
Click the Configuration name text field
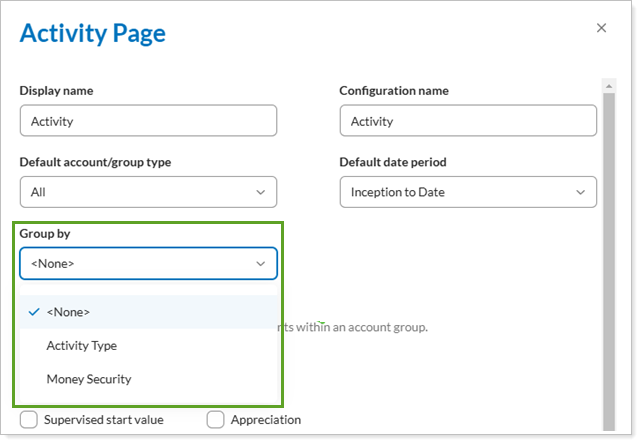(467, 121)
